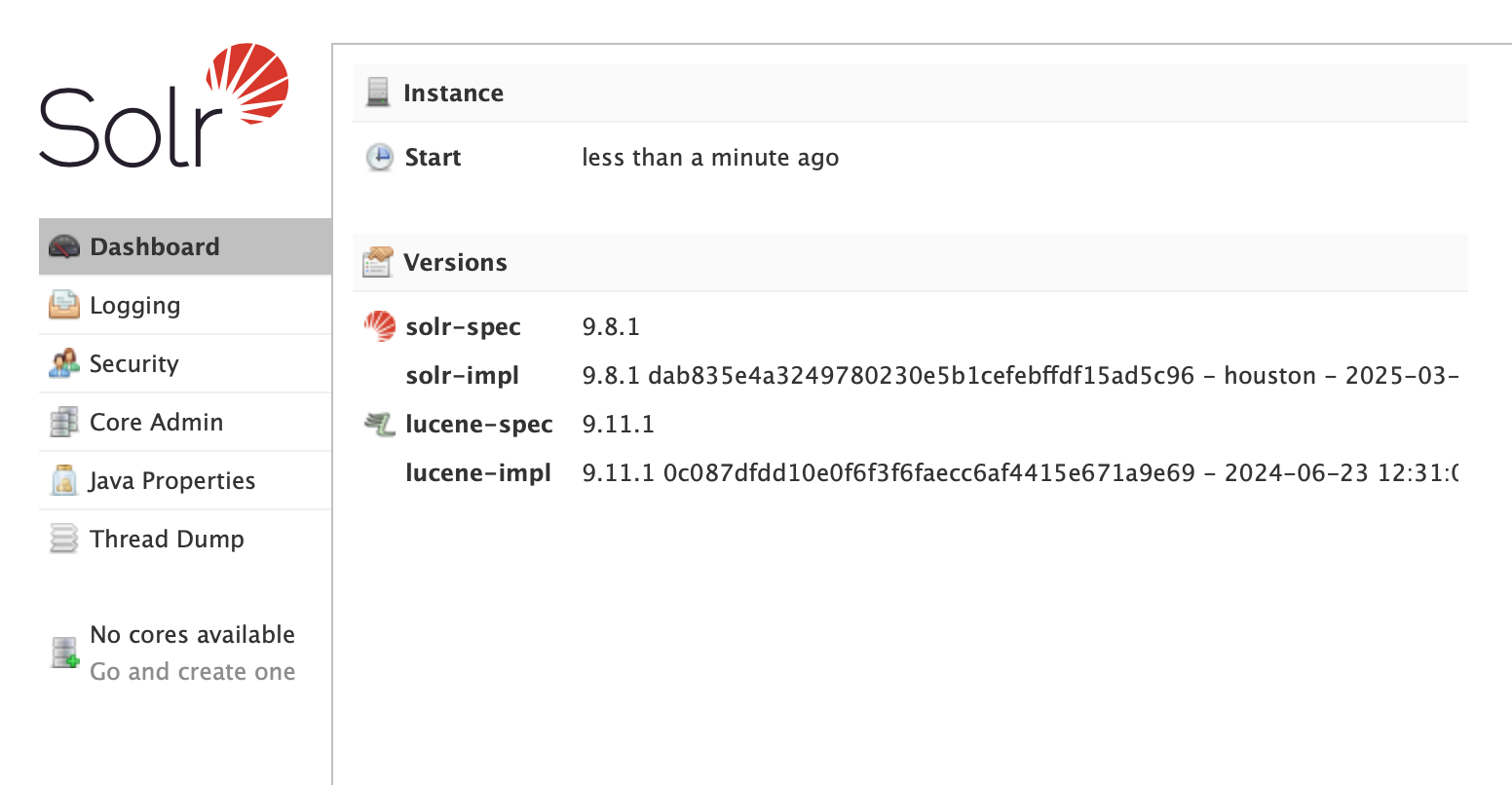
Task: Select the 'No cores available' text
Action: click(x=192, y=634)
